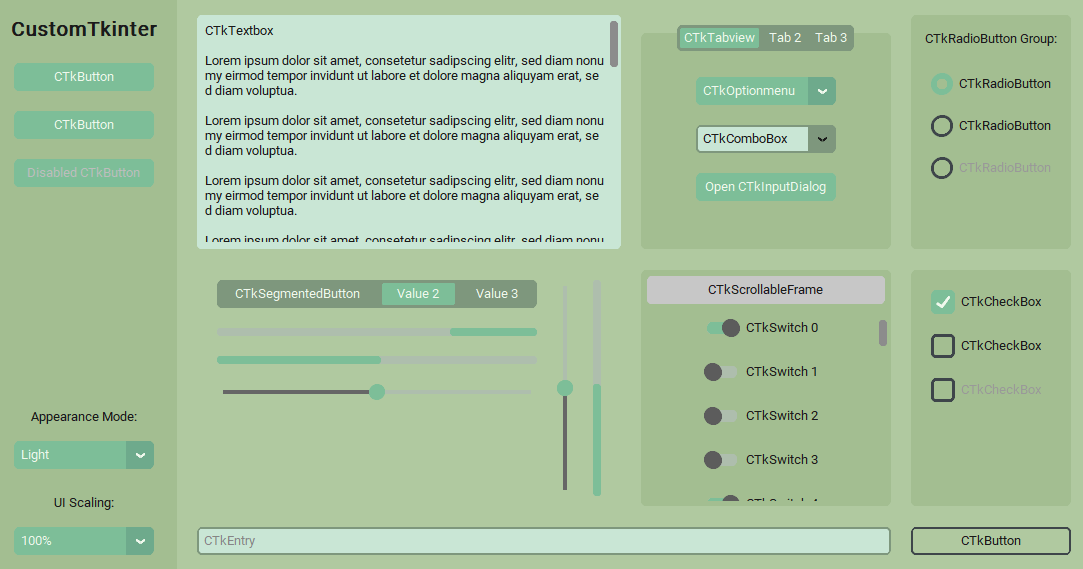Screen dimensions: 1083x569
Task: Switch to Tab 3
Action: pos(831,38)
